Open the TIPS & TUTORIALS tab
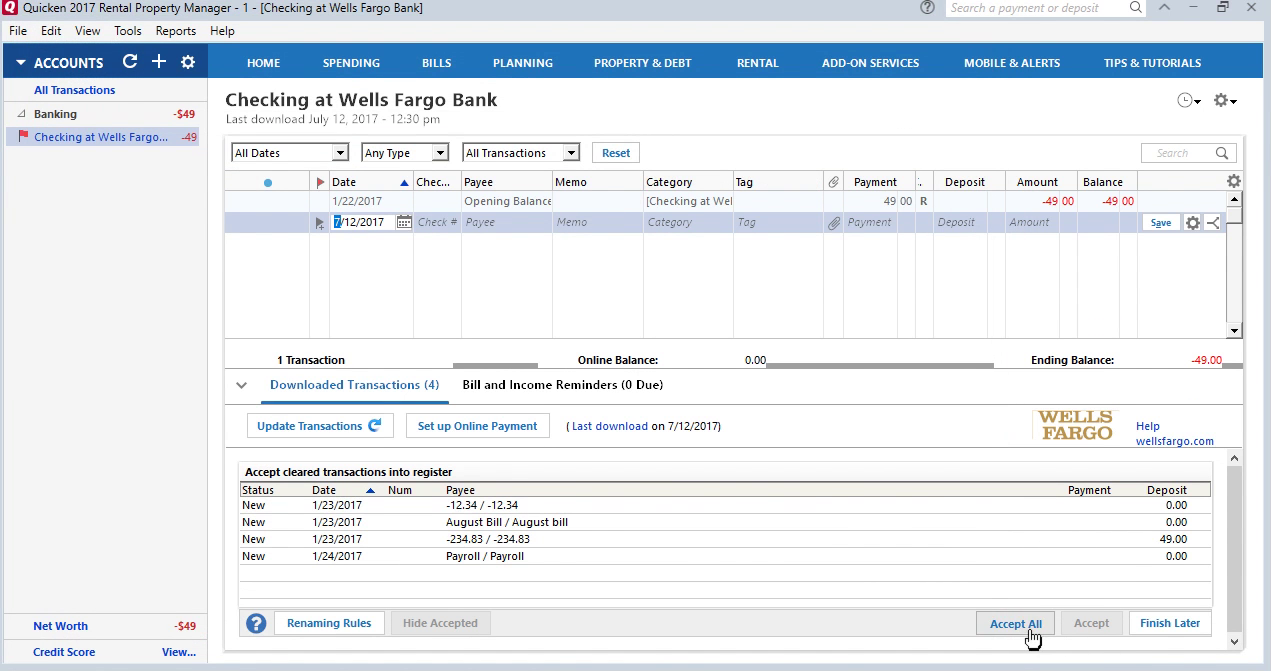 [1152, 63]
